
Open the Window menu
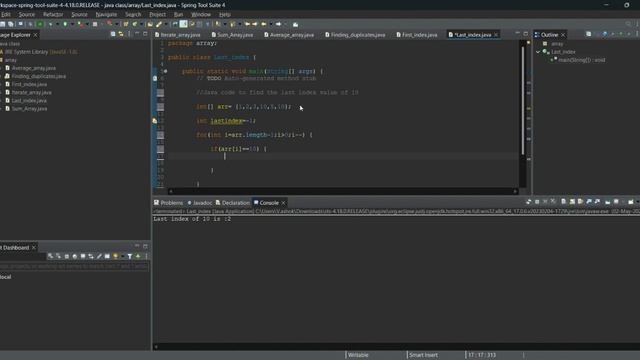[201, 14]
